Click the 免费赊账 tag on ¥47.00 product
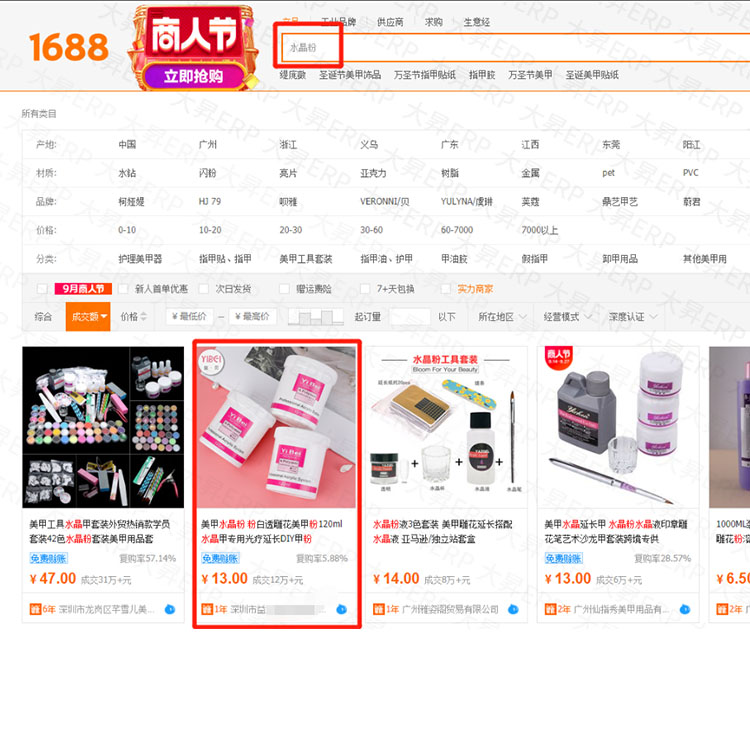The width and height of the screenshot is (750, 750). tap(48, 558)
